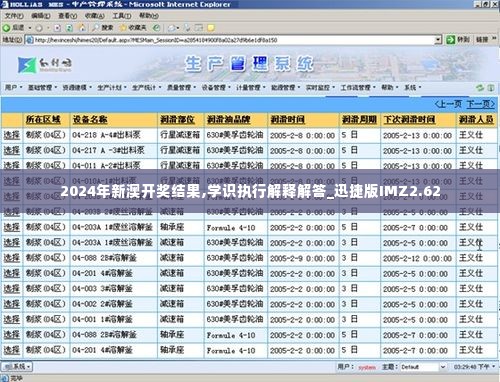Click the green 转到 Go arrow icon

[x=451, y=40]
